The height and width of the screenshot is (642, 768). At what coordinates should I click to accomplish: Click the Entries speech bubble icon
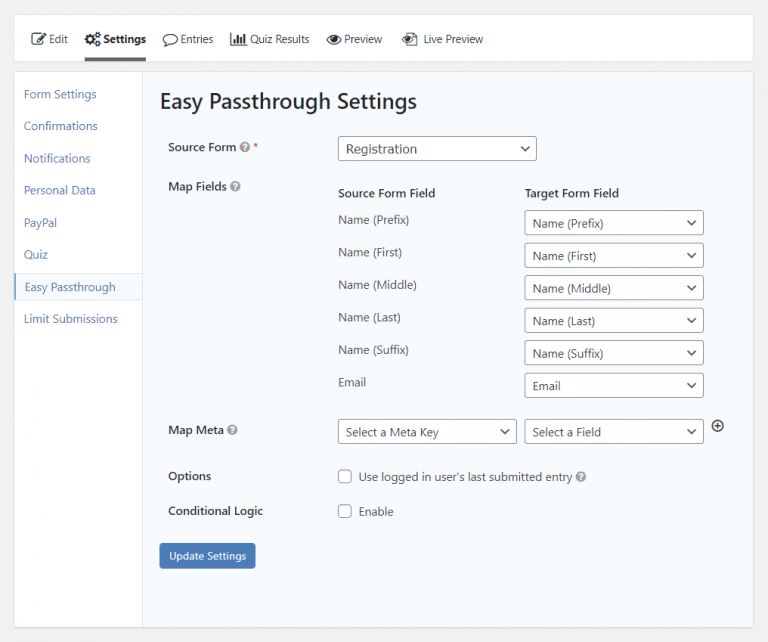pyautogui.click(x=170, y=40)
